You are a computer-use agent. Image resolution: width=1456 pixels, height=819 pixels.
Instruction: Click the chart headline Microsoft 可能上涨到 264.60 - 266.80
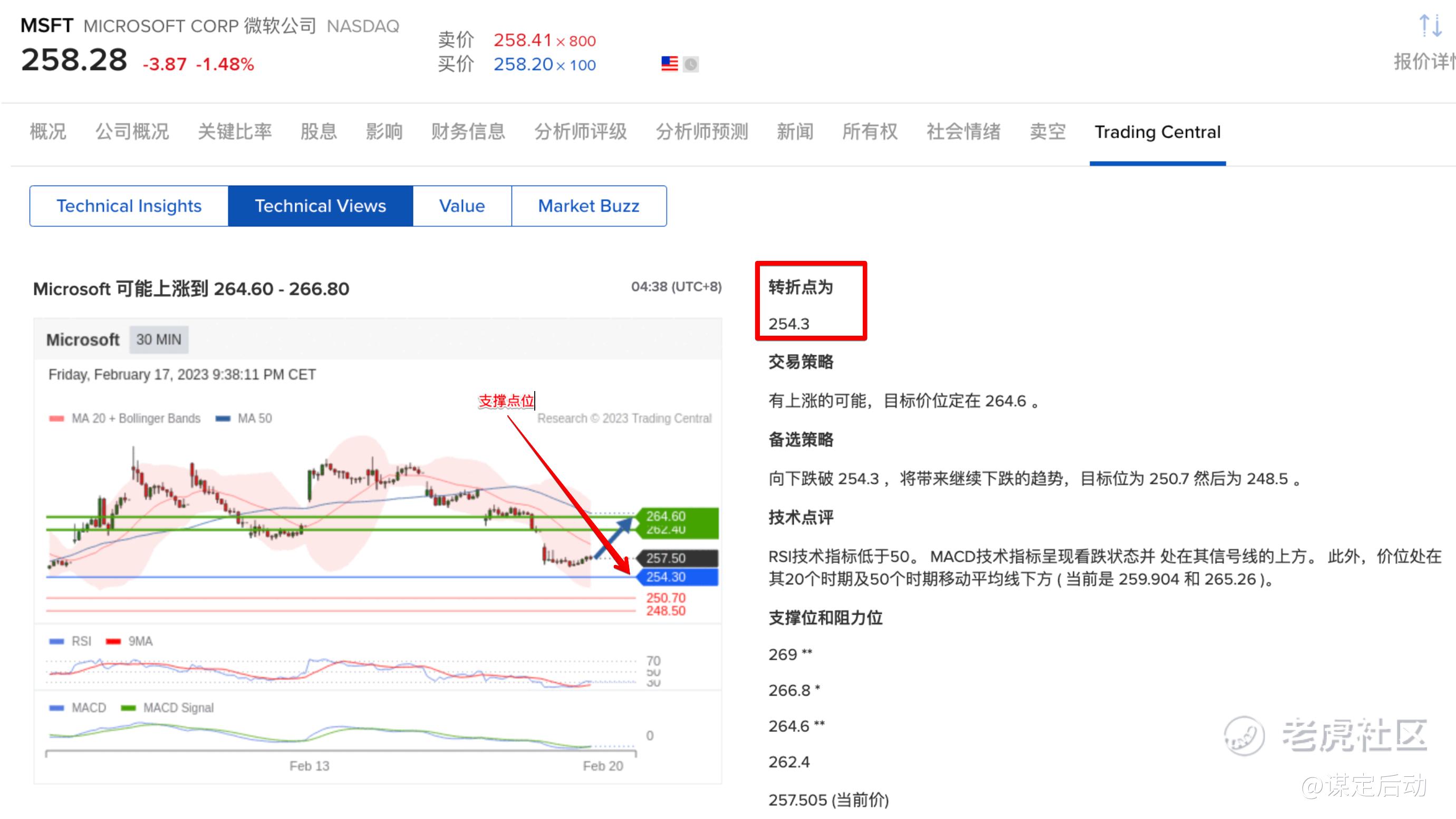pyautogui.click(x=191, y=289)
